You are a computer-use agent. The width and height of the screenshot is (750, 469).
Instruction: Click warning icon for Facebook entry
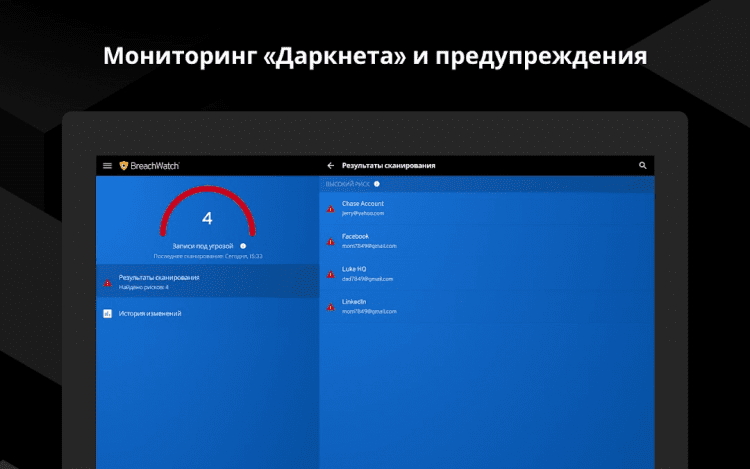point(331,241)
